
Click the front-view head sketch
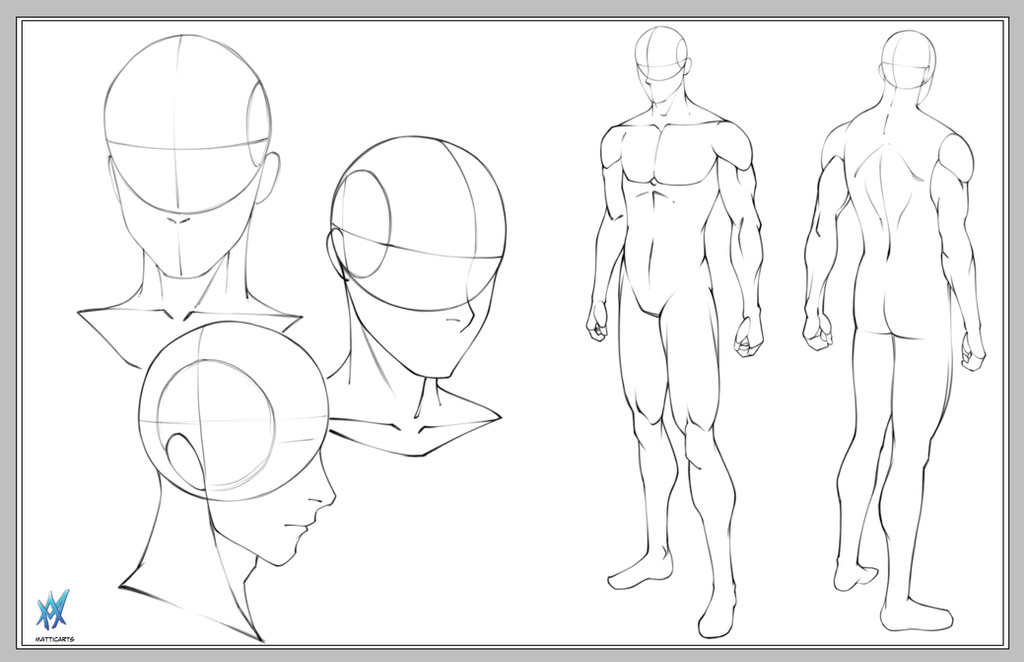coord(189,201)
